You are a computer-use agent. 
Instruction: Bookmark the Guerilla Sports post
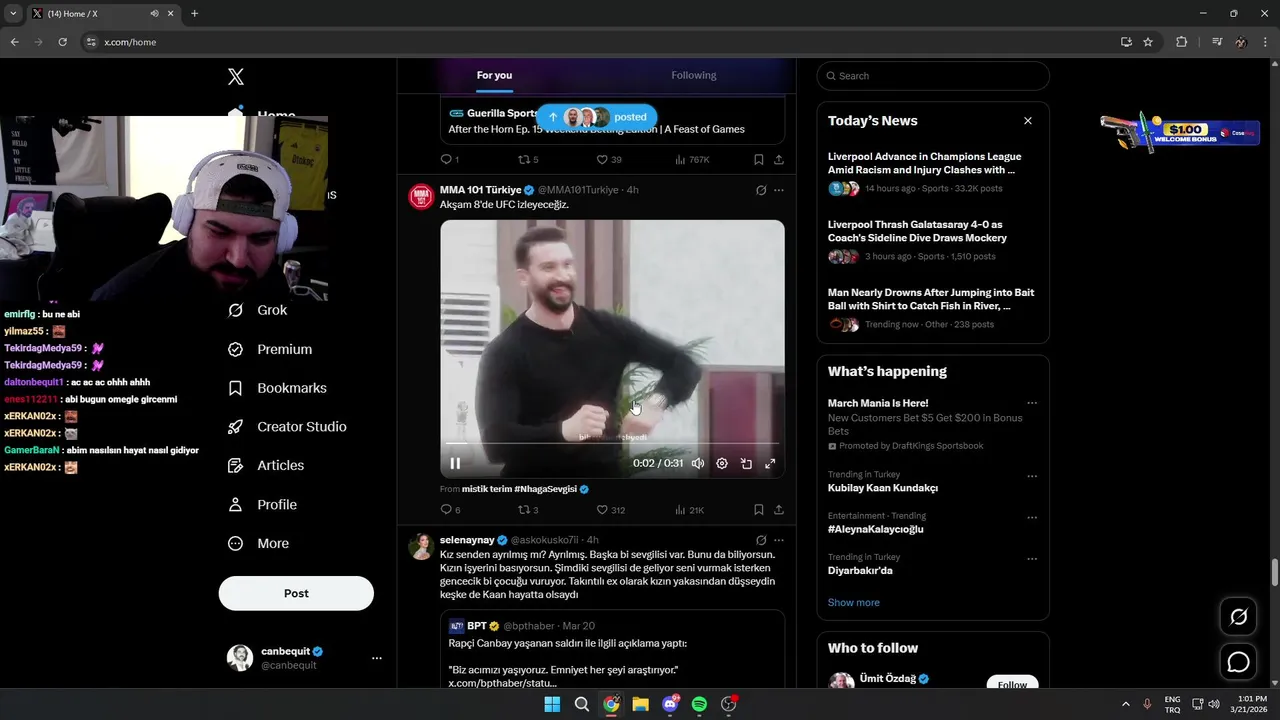pos(759,160)
